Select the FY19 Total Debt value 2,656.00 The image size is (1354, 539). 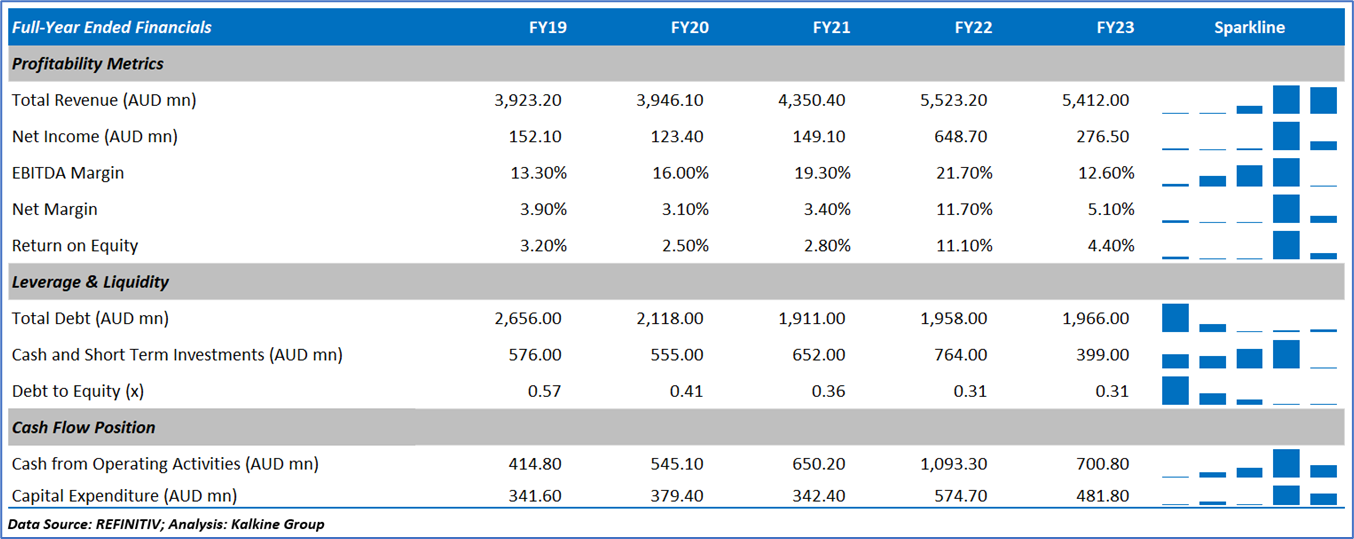point(528,318)
